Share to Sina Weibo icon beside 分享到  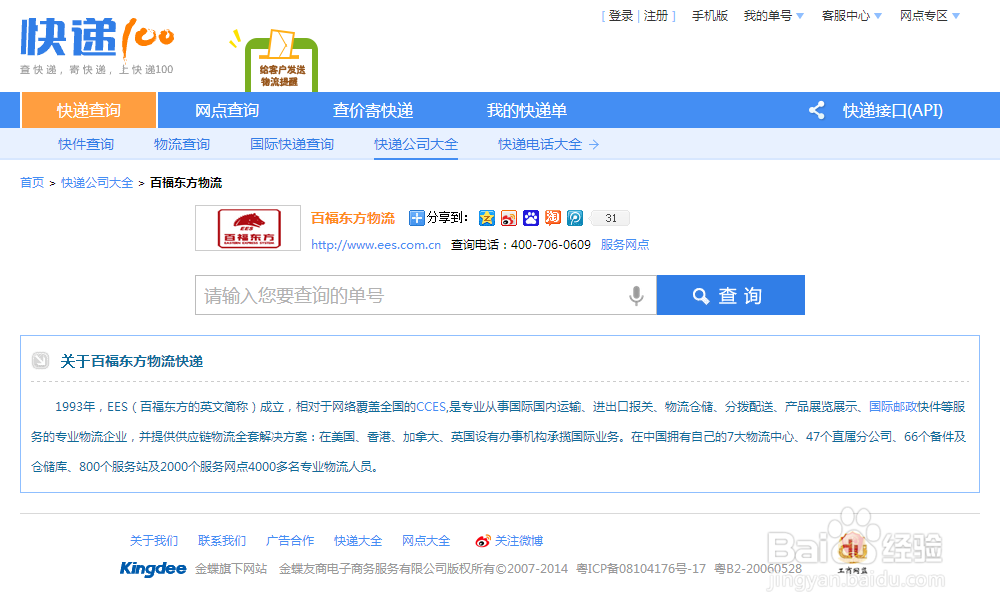tap(508, 218)
